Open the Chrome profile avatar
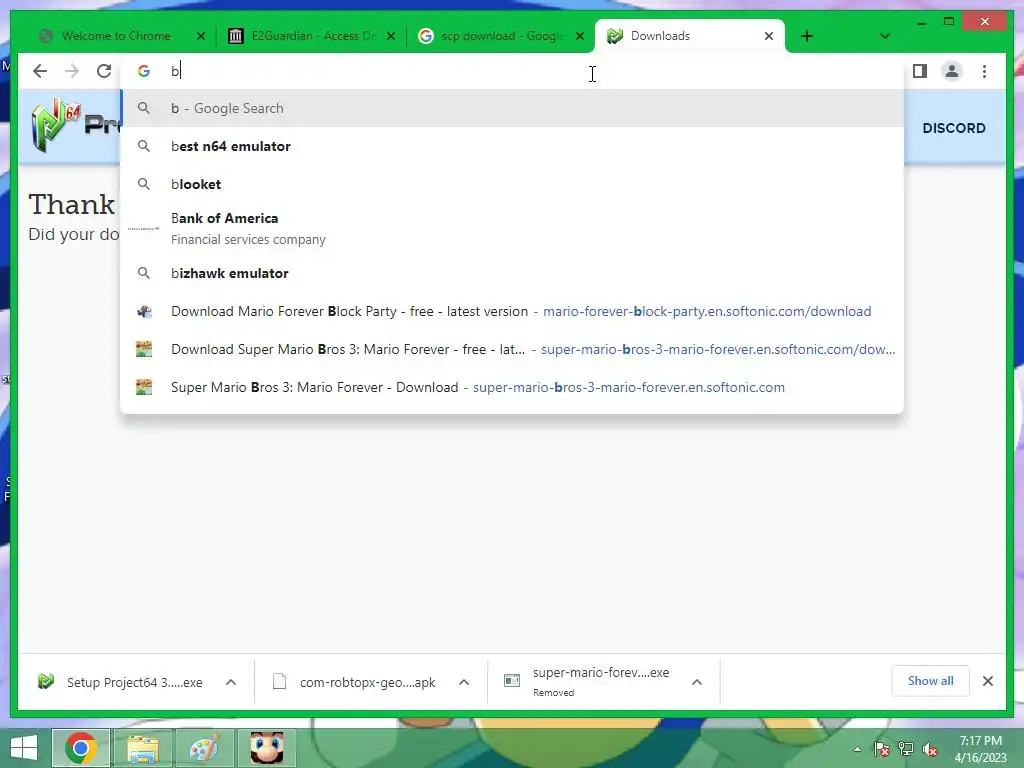Image resolution: width=1024 pixels, height=768 pixels. (x=952, y=71)
